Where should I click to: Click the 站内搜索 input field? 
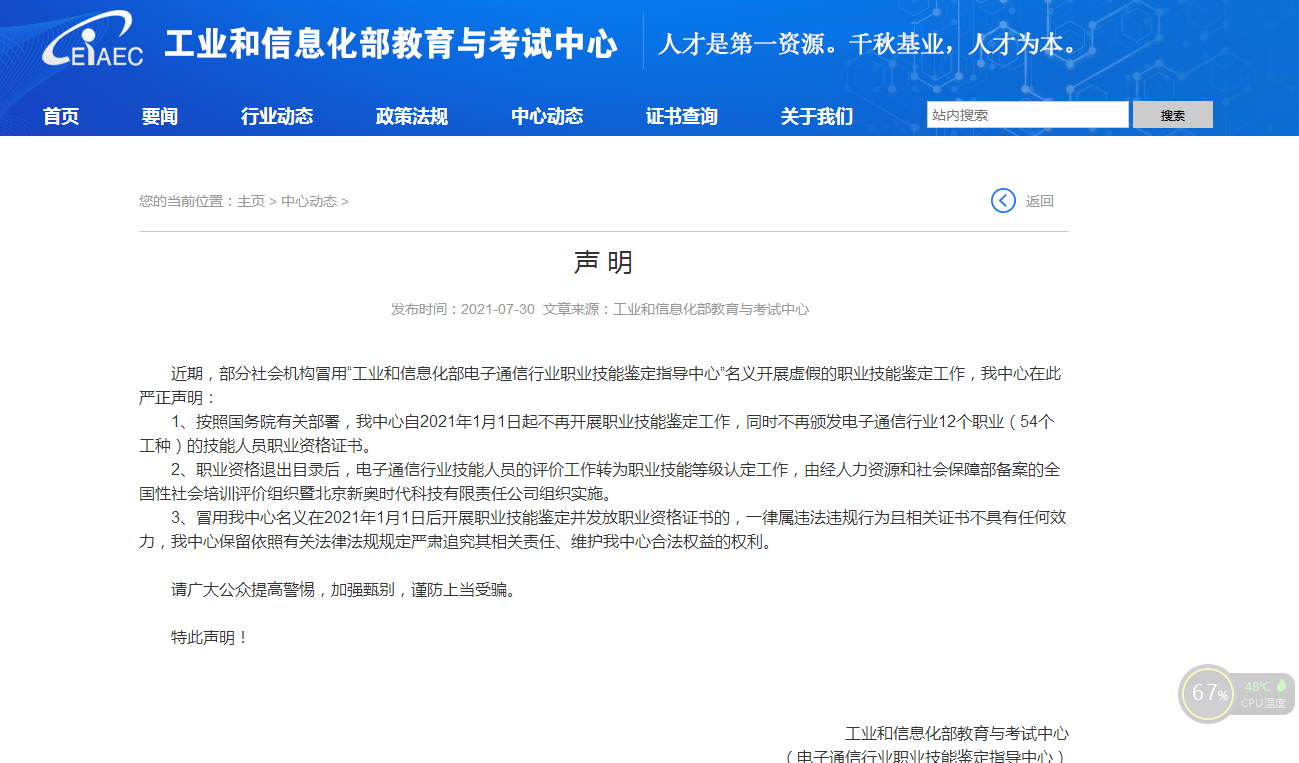point(1027,115)
